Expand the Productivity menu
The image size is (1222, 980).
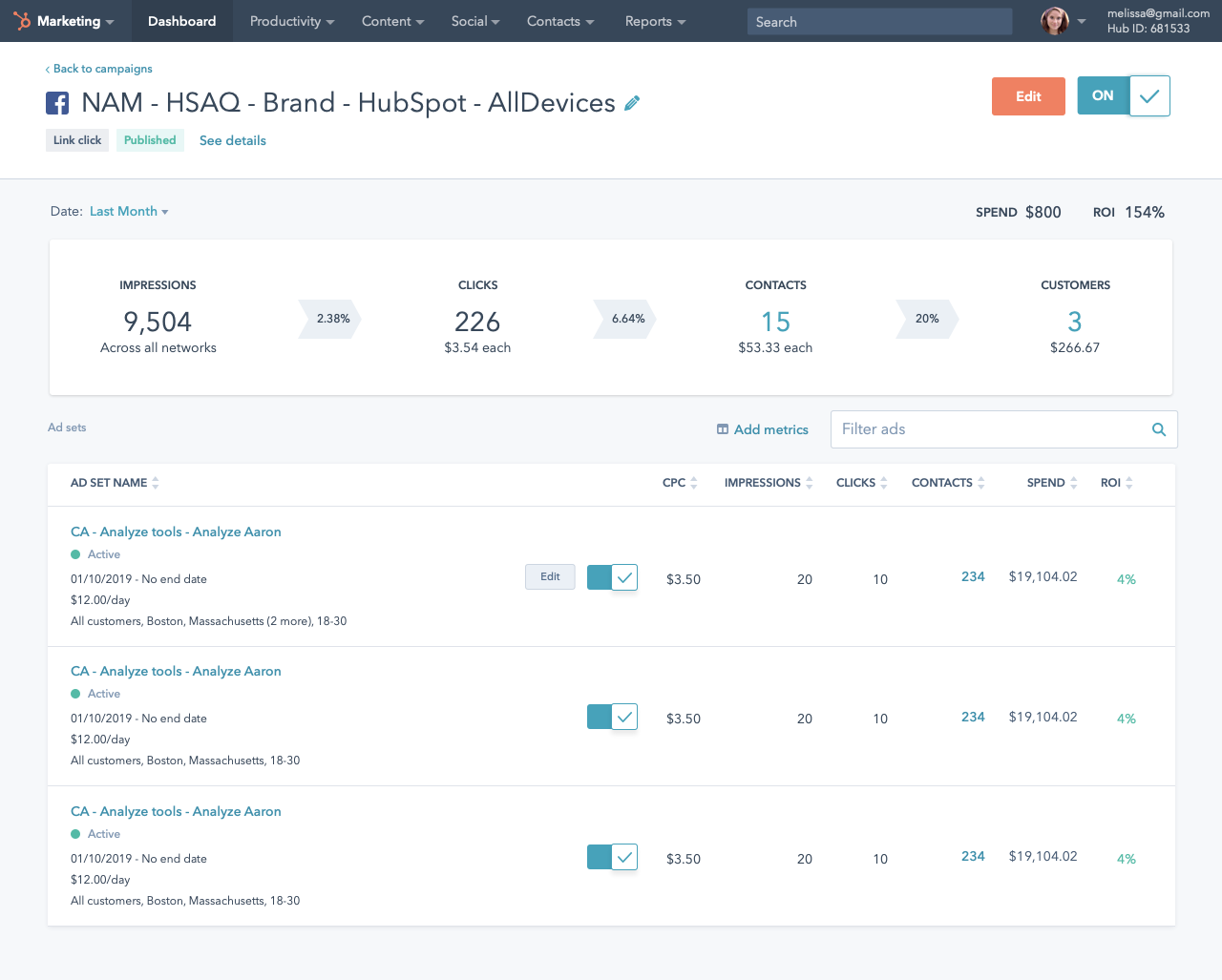coord(292,21)
